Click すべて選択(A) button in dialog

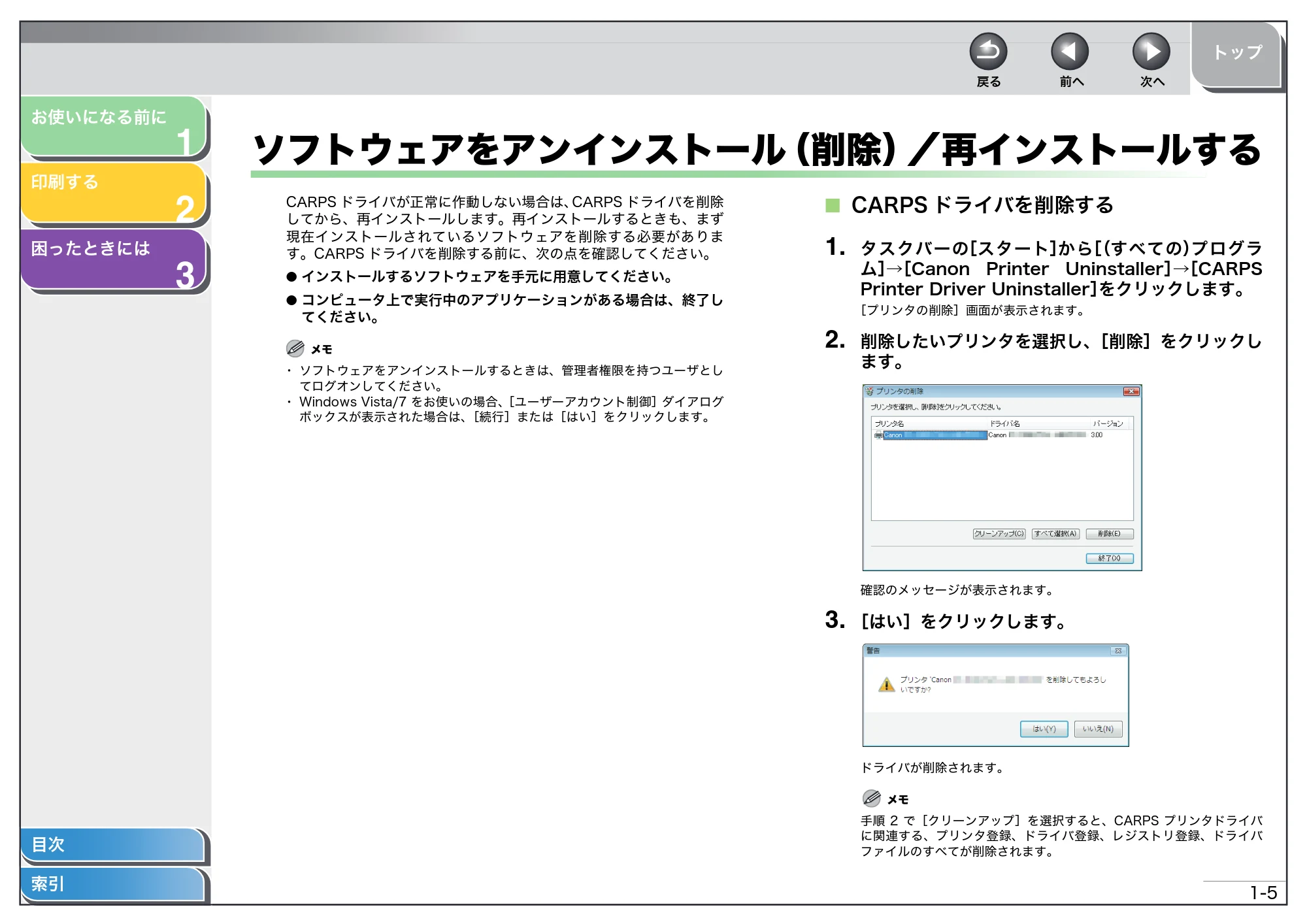pos(1055,534)
